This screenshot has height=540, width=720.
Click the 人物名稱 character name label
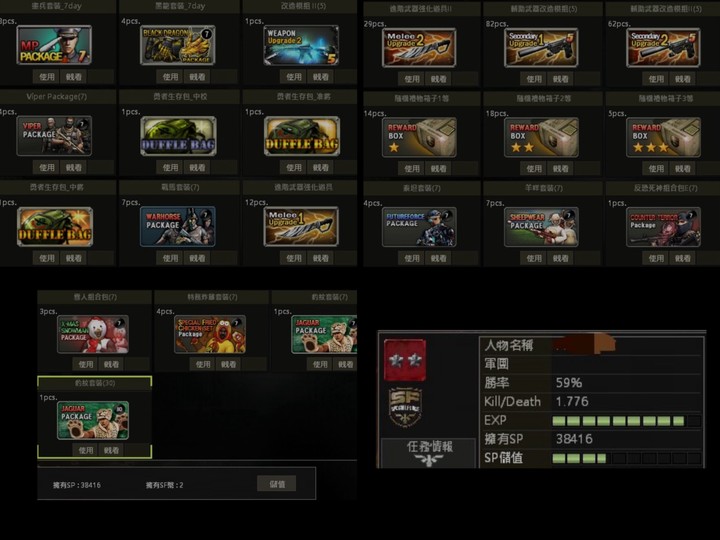[509, 345]
